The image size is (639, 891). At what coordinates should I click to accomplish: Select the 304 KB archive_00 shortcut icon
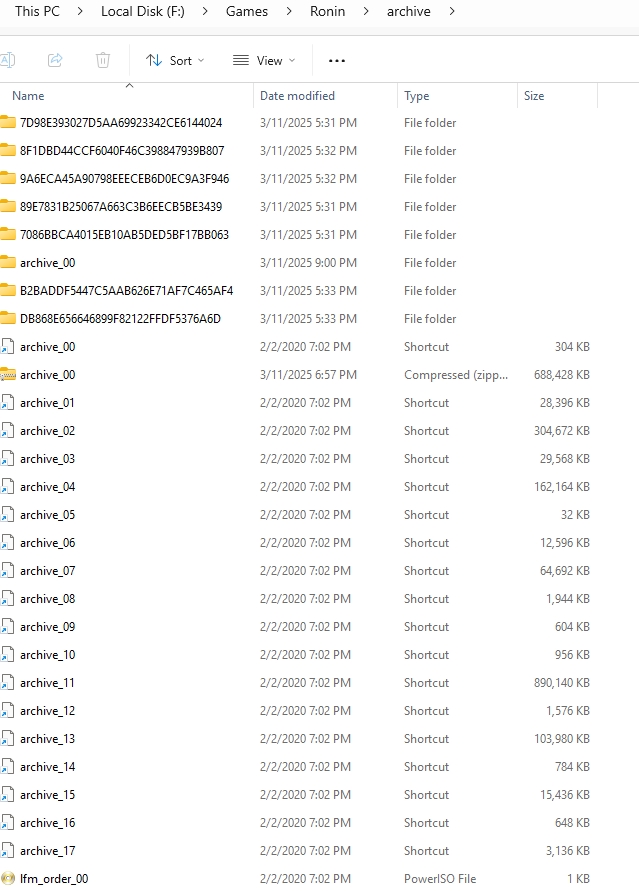pyautogui.click(x=7, y=347)
